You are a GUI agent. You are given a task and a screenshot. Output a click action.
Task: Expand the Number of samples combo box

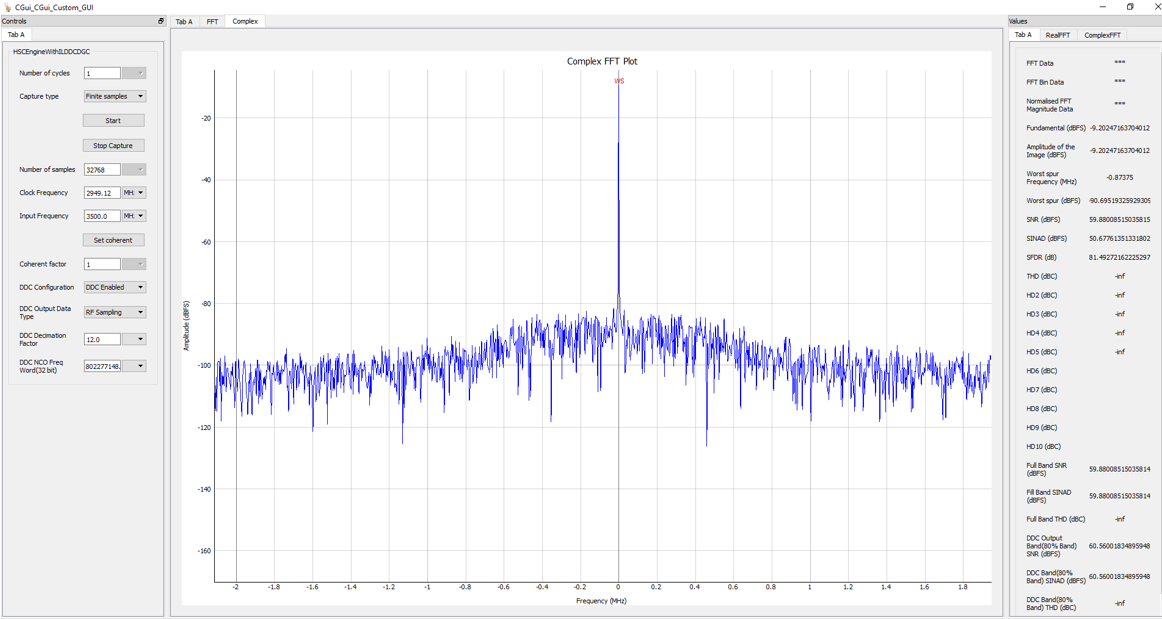139,169
